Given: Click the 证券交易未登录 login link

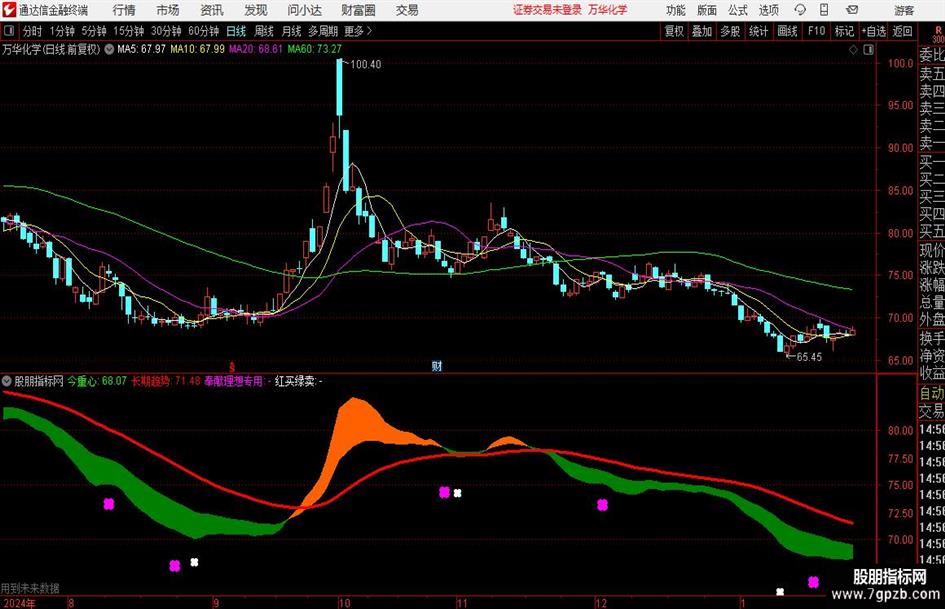Looking at the screenshot, I should click(547, 10).
